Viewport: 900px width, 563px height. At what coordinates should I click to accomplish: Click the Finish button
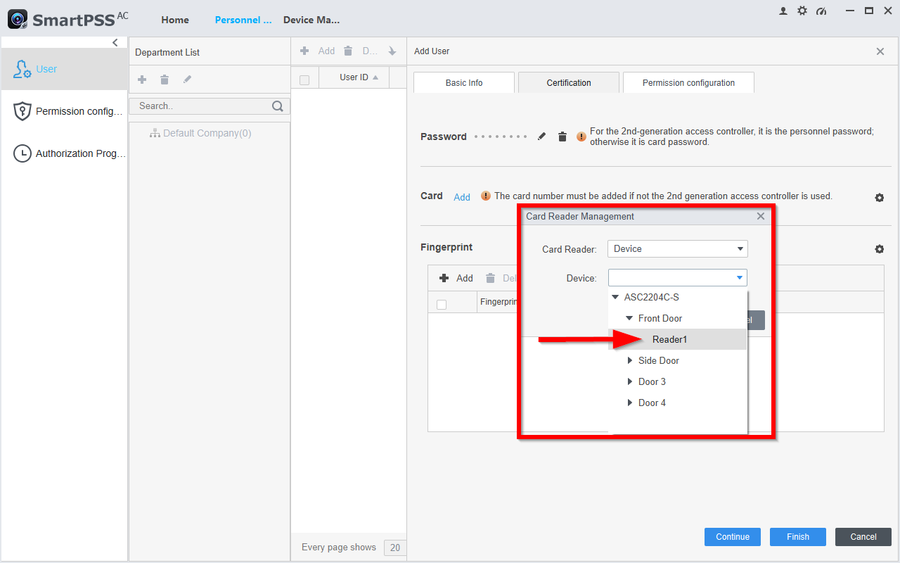(x=797, y=537)
